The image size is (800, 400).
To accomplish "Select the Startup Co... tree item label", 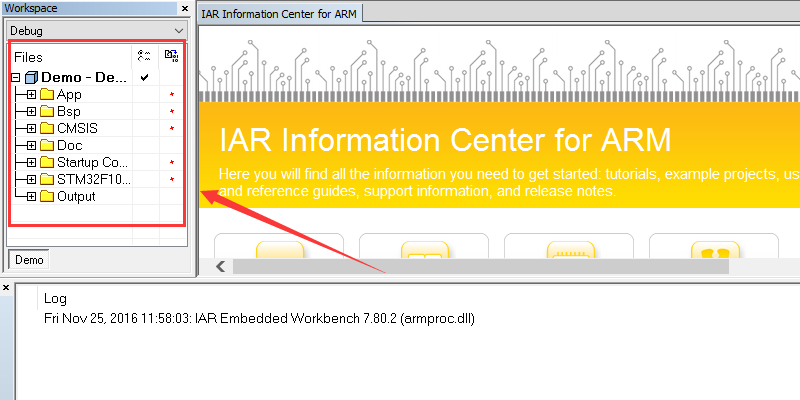I will tap(92, 163).
